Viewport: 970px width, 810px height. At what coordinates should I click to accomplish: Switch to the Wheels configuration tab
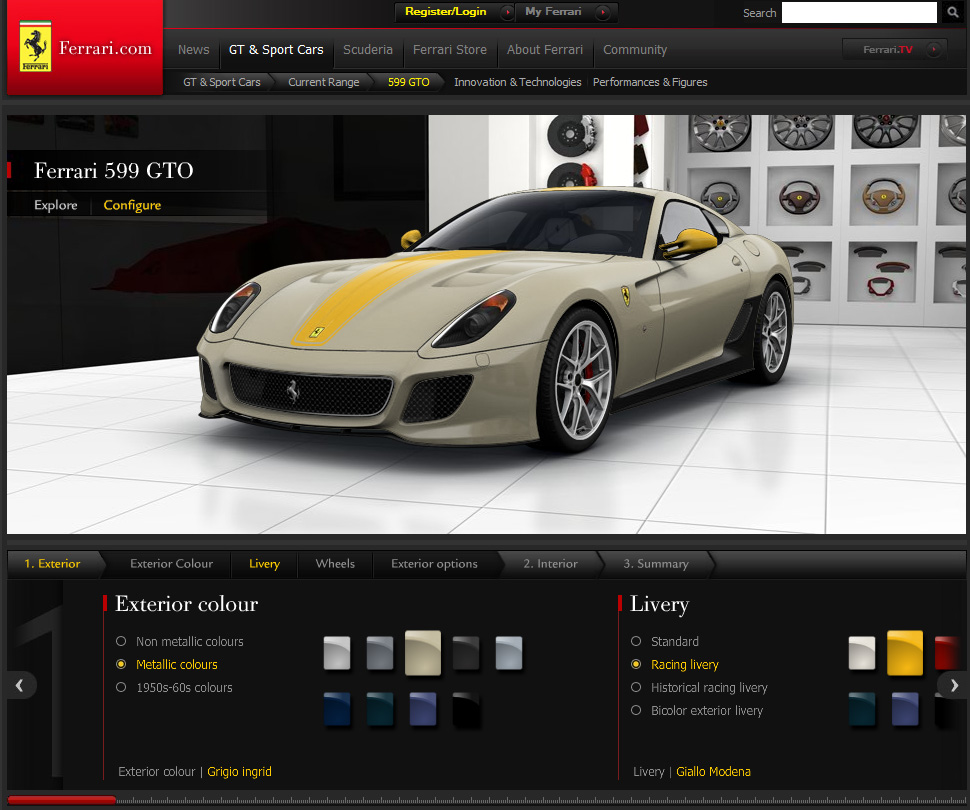(334, 564)
